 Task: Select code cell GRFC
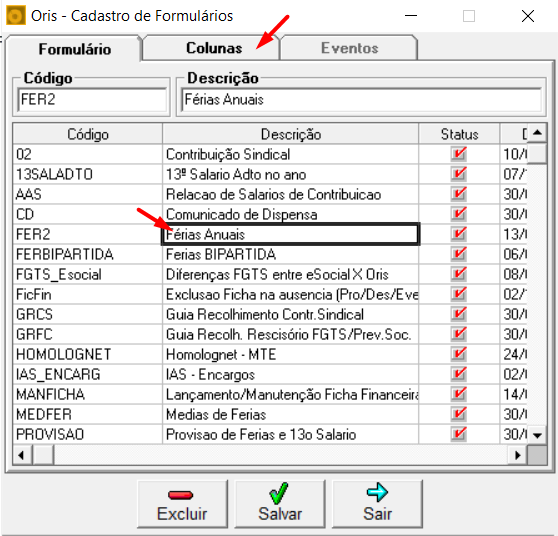(88, 334)
